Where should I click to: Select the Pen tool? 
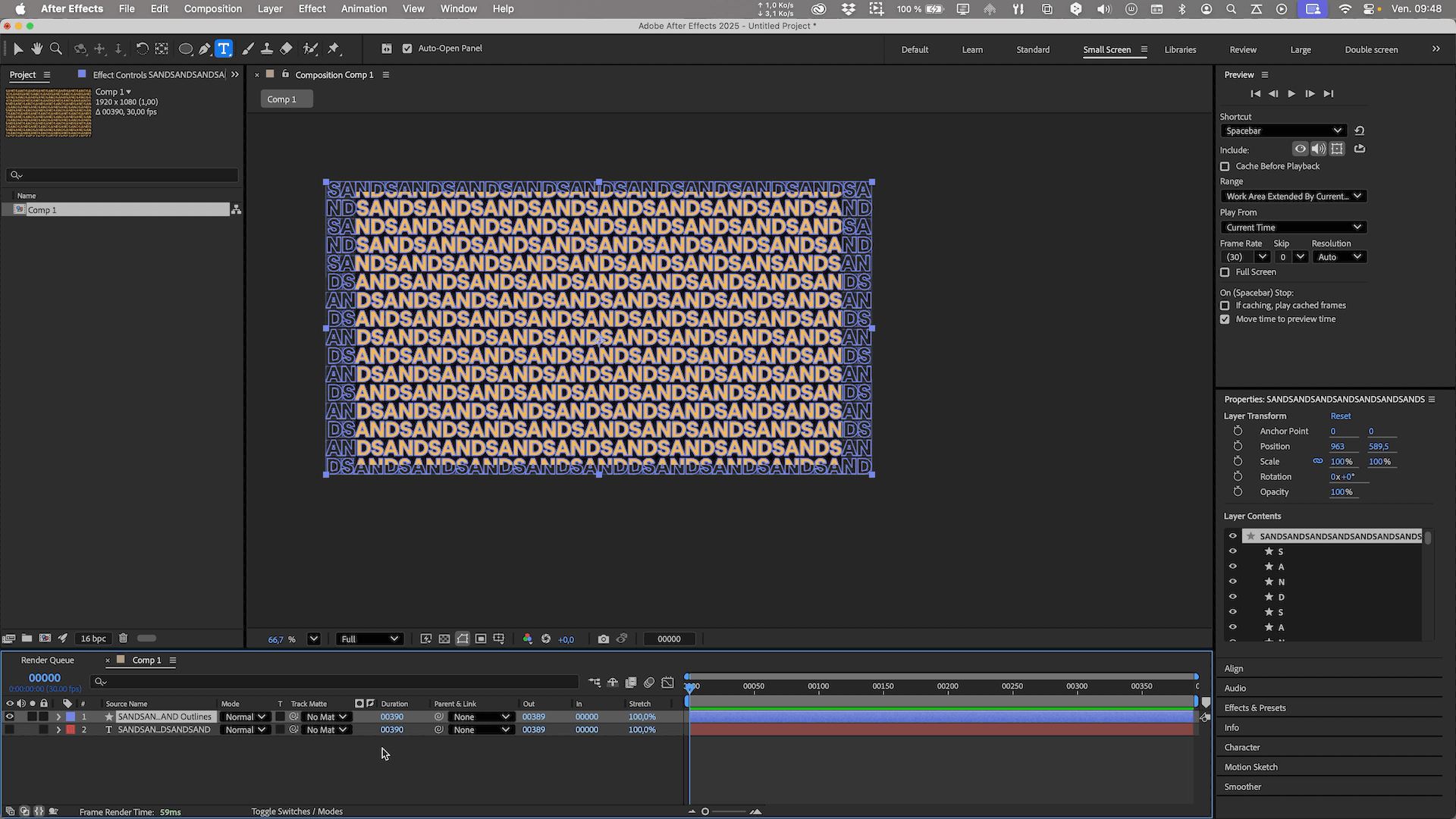pos(205,49)
